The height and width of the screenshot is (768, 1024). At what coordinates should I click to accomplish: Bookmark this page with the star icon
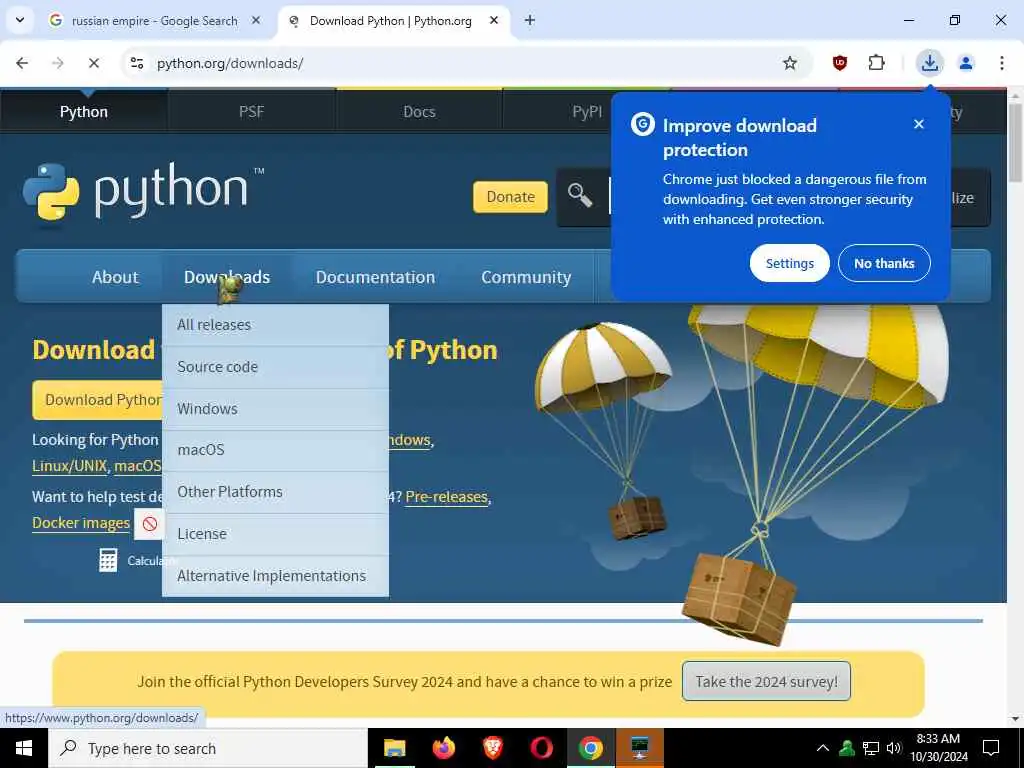[790, 63]
